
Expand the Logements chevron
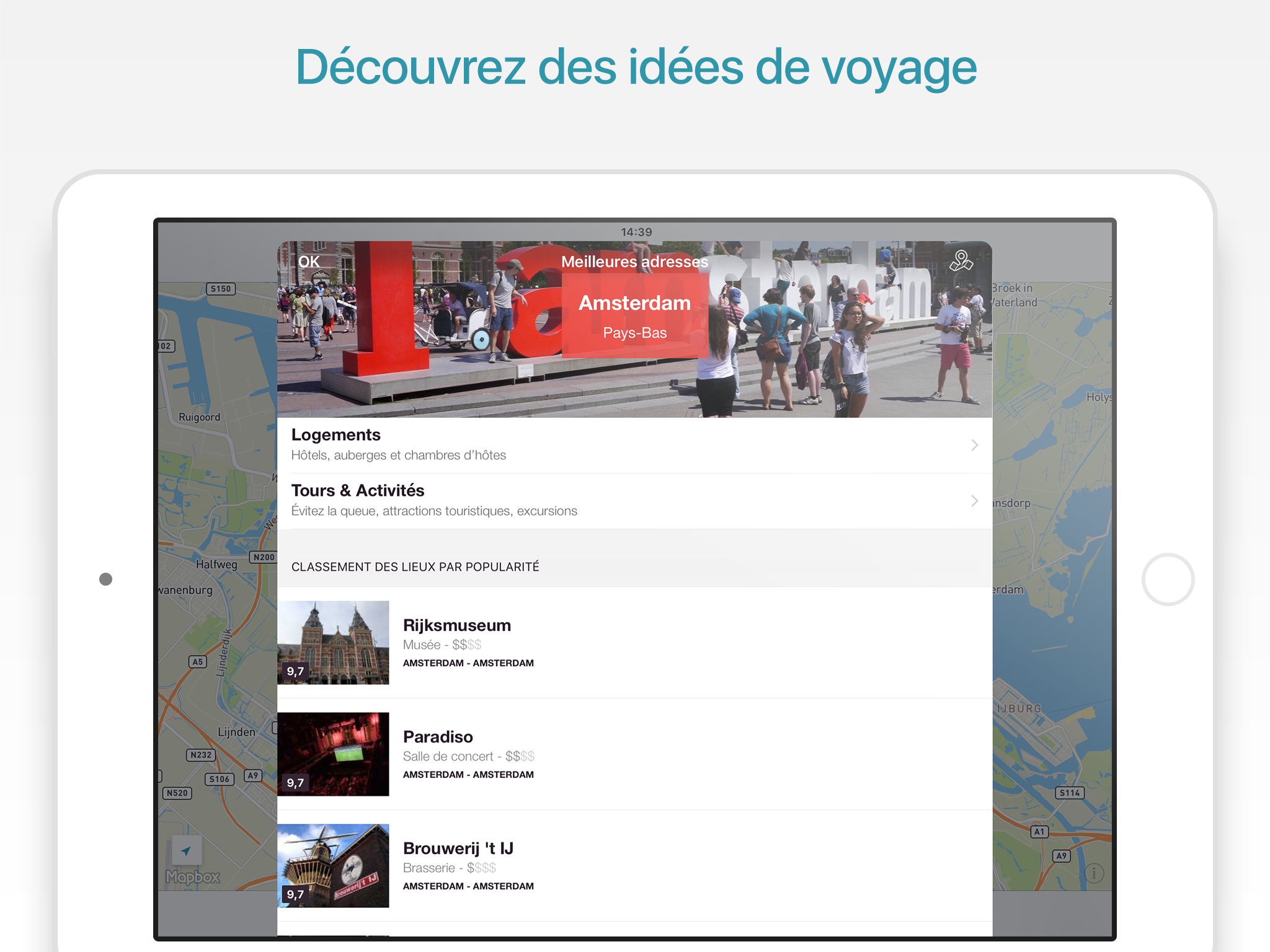974,445
